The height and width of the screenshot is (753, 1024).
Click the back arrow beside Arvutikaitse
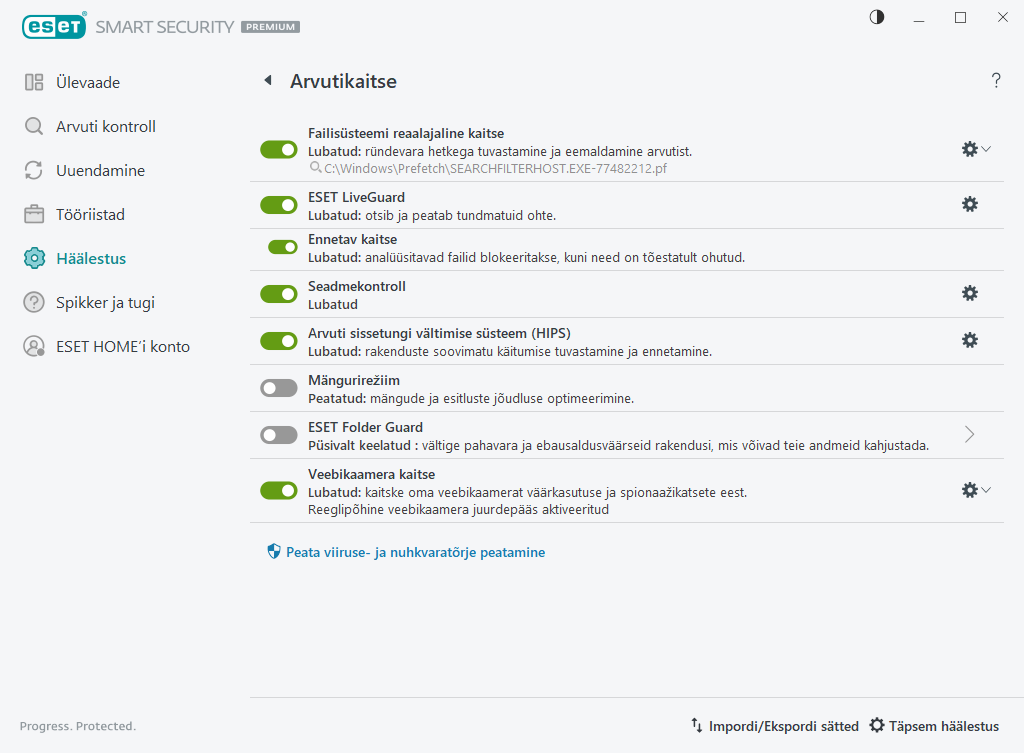[x=267, y=81]
